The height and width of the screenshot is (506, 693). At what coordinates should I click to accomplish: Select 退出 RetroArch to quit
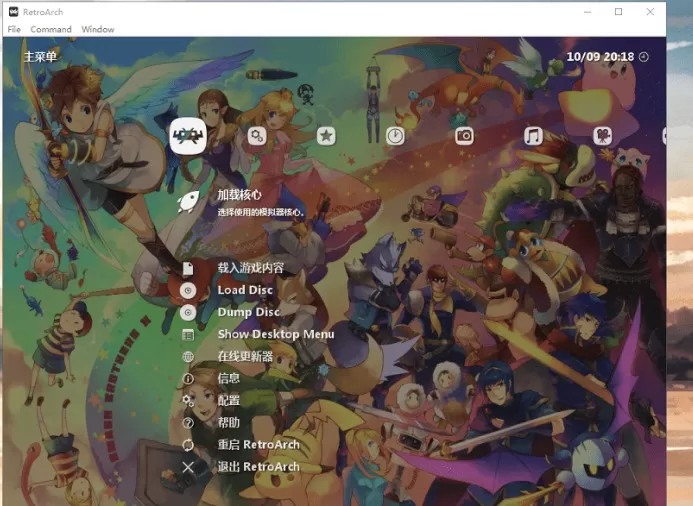(x=258, y=466)
